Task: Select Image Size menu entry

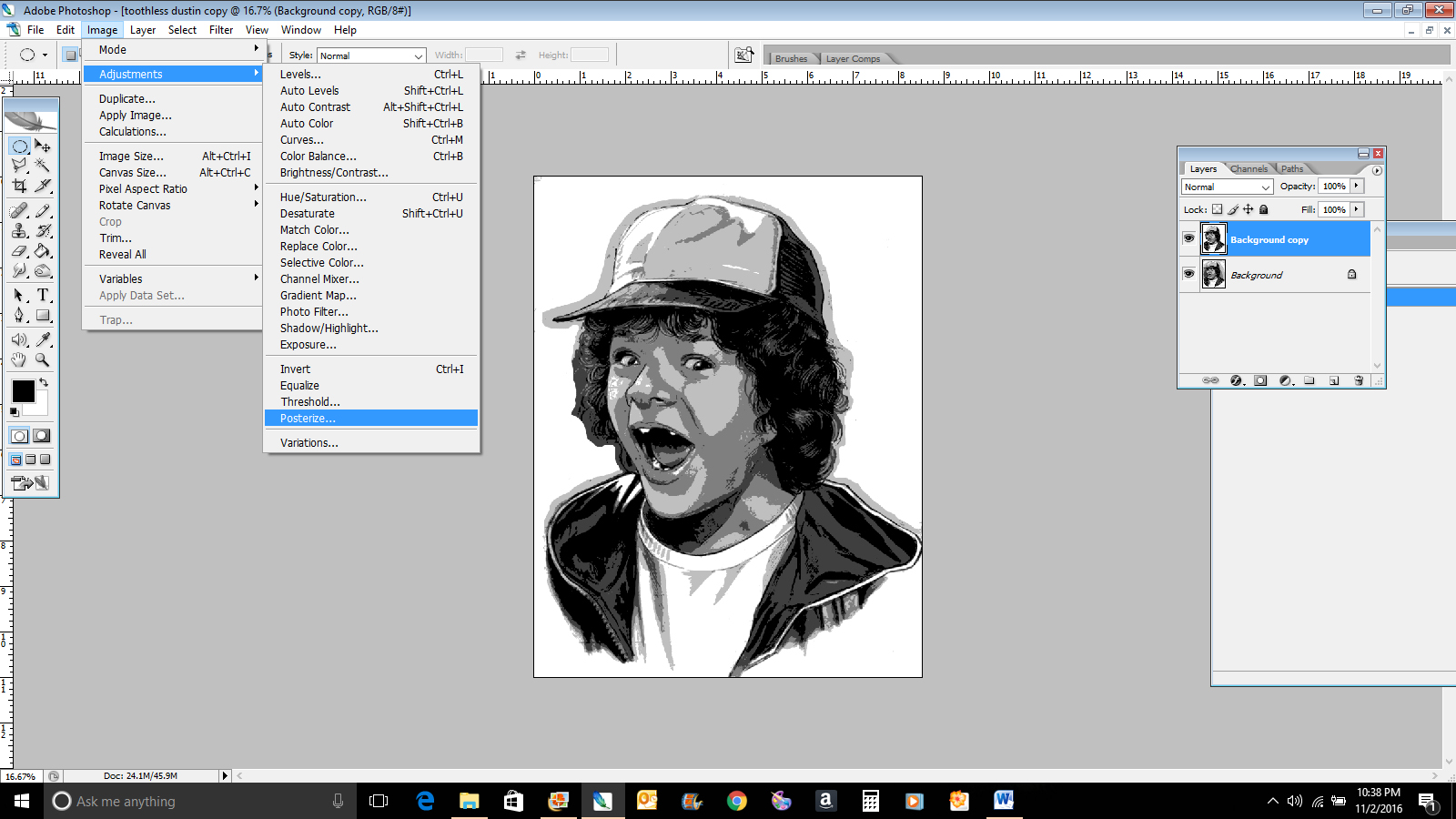Action: 171,157
